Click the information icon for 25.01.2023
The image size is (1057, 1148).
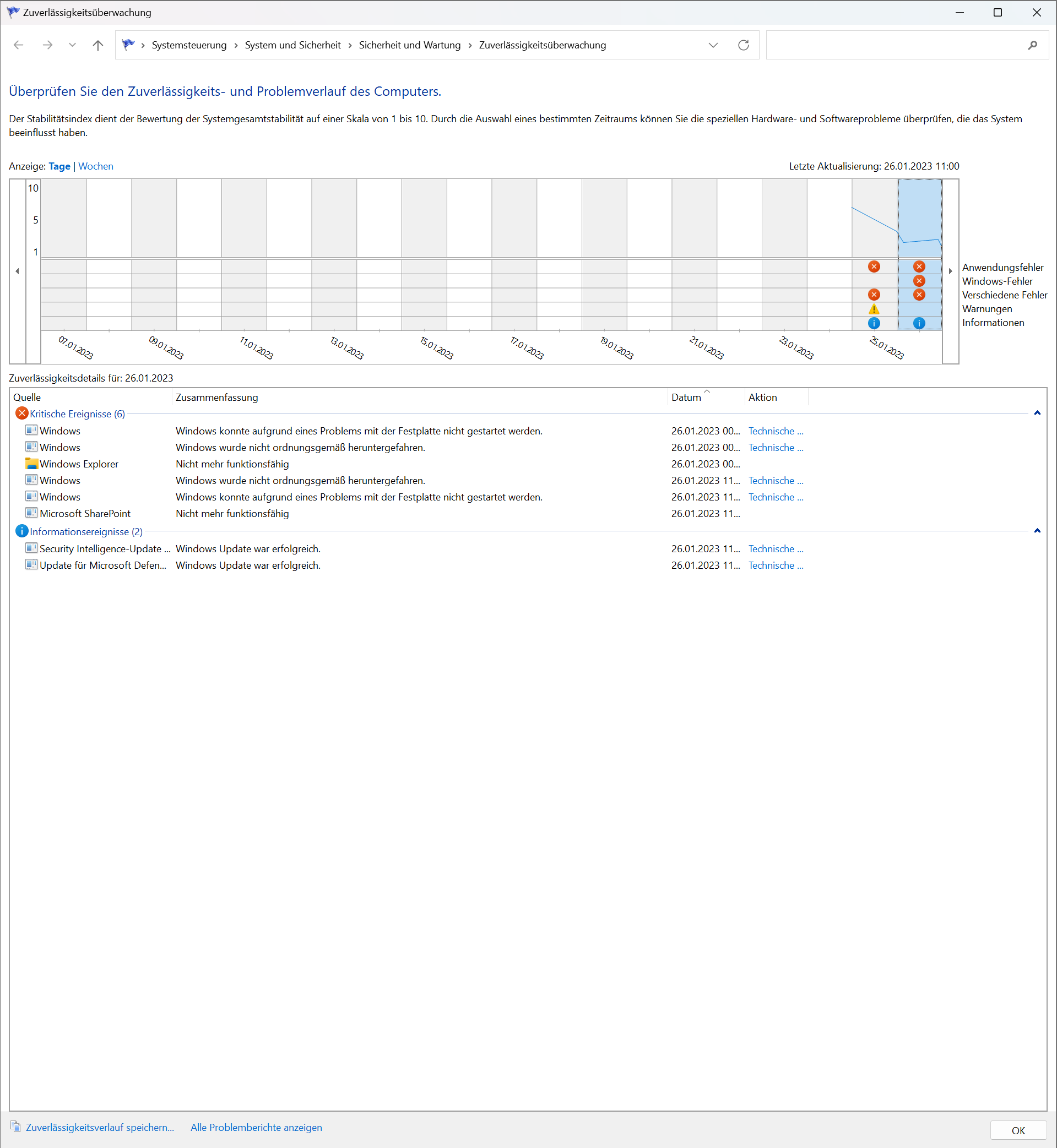(874, 323)
